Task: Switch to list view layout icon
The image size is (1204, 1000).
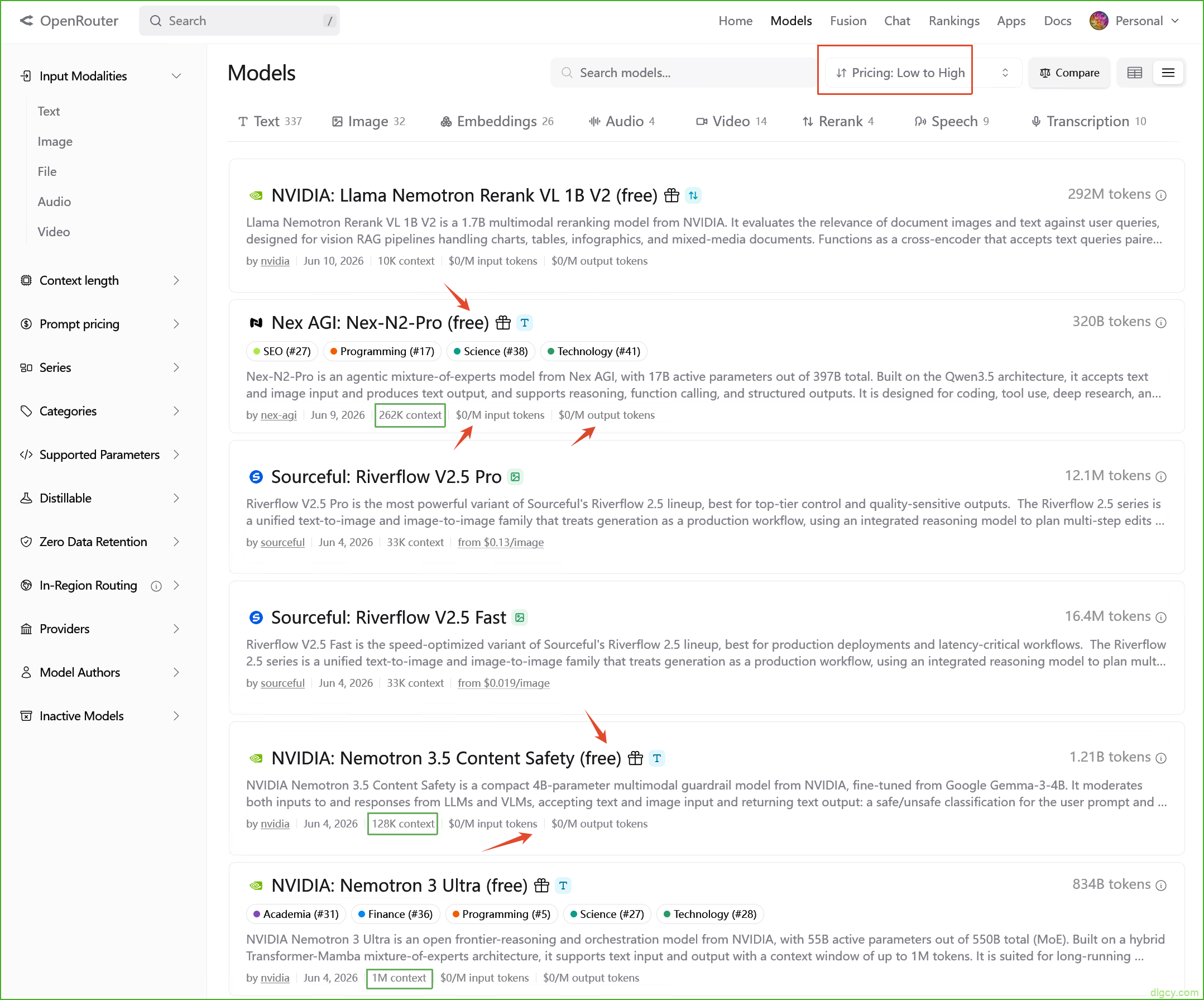Action: point(1168,73)
